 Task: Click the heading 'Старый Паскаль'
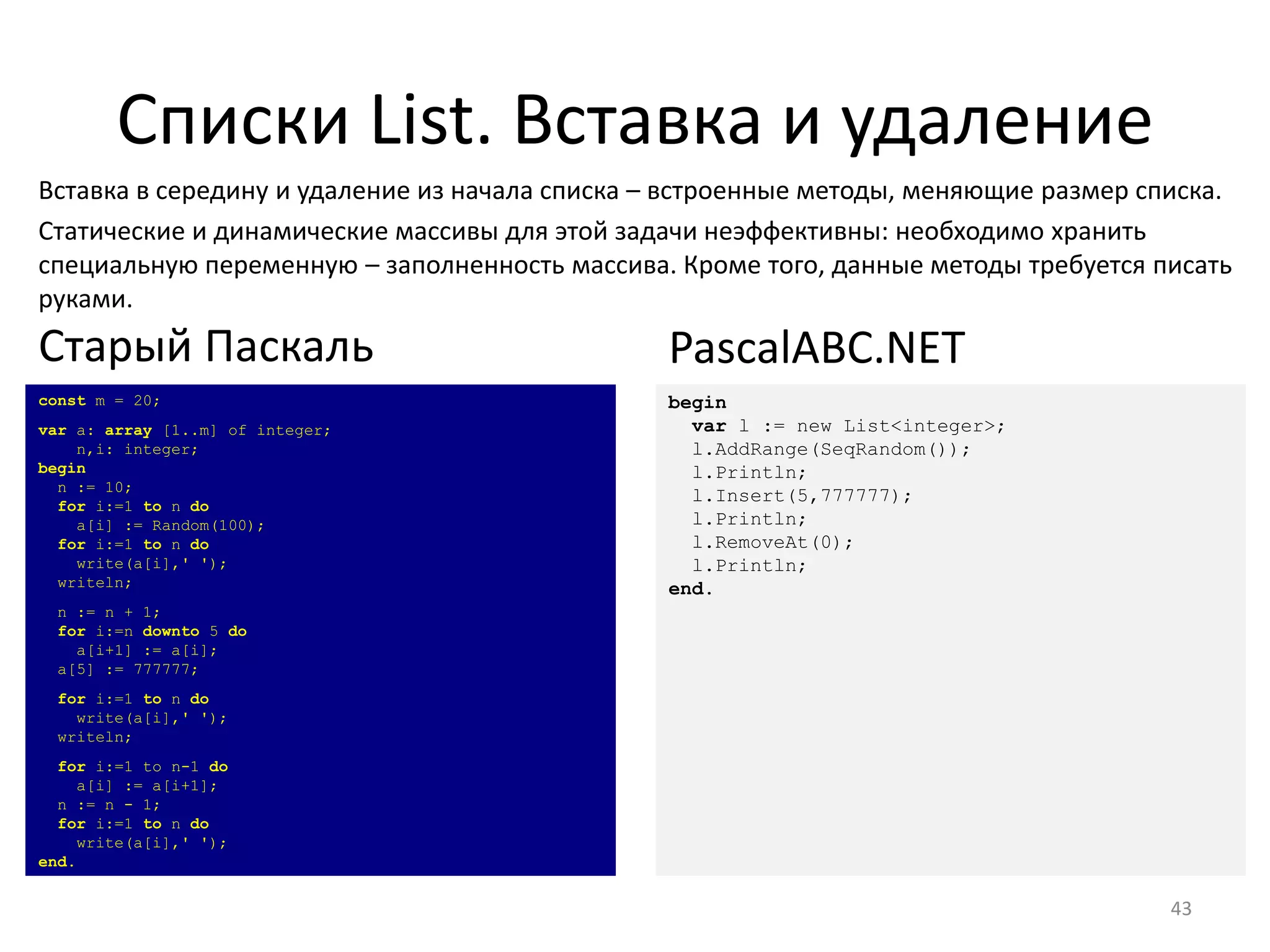pos(206,347)
